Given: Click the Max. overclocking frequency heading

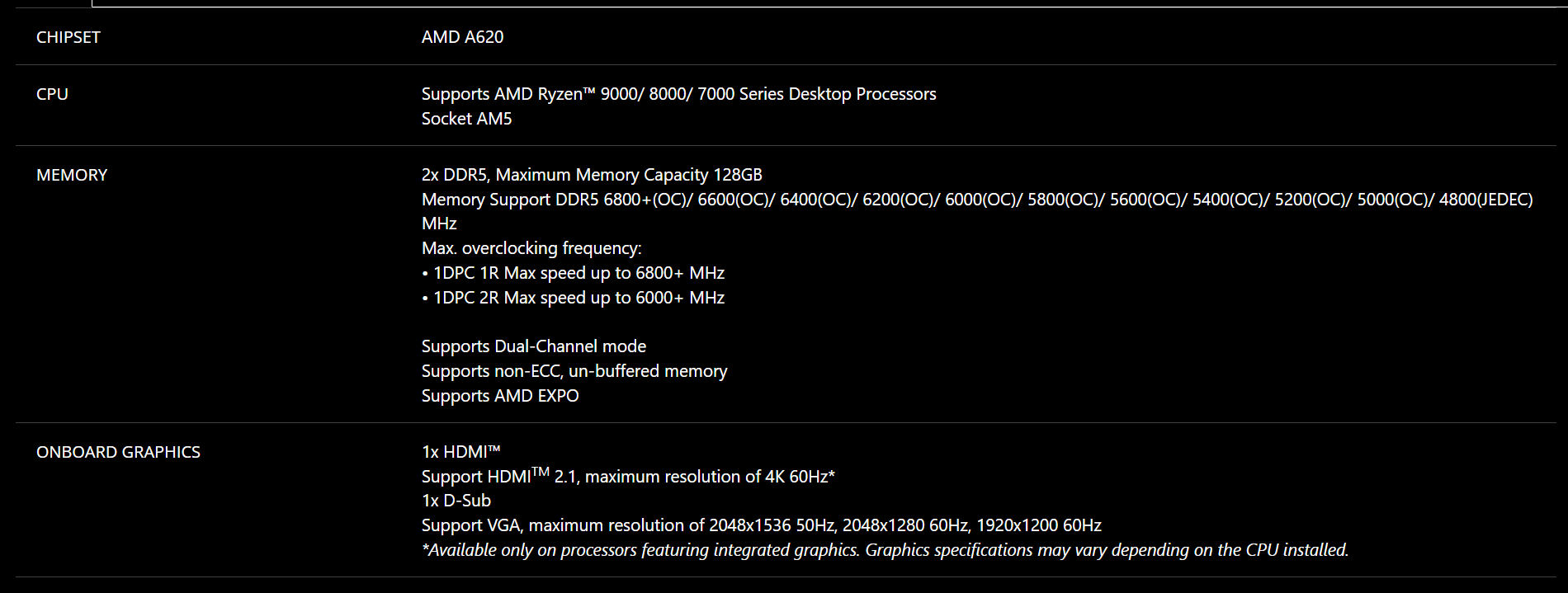Looking at the screenshot, I should pyautogui.click(x=531, y=248).
